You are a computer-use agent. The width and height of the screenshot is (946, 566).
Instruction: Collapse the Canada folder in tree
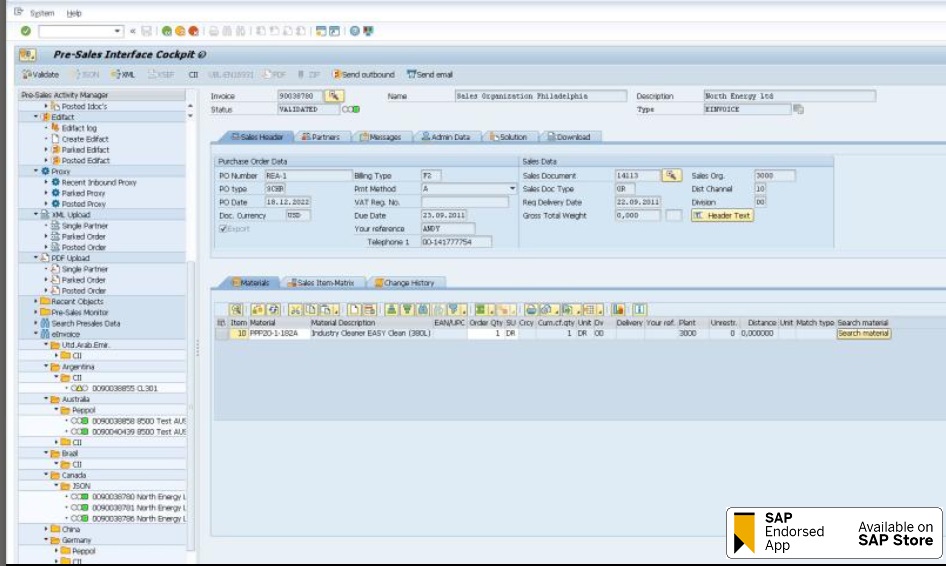pos(47,475)
